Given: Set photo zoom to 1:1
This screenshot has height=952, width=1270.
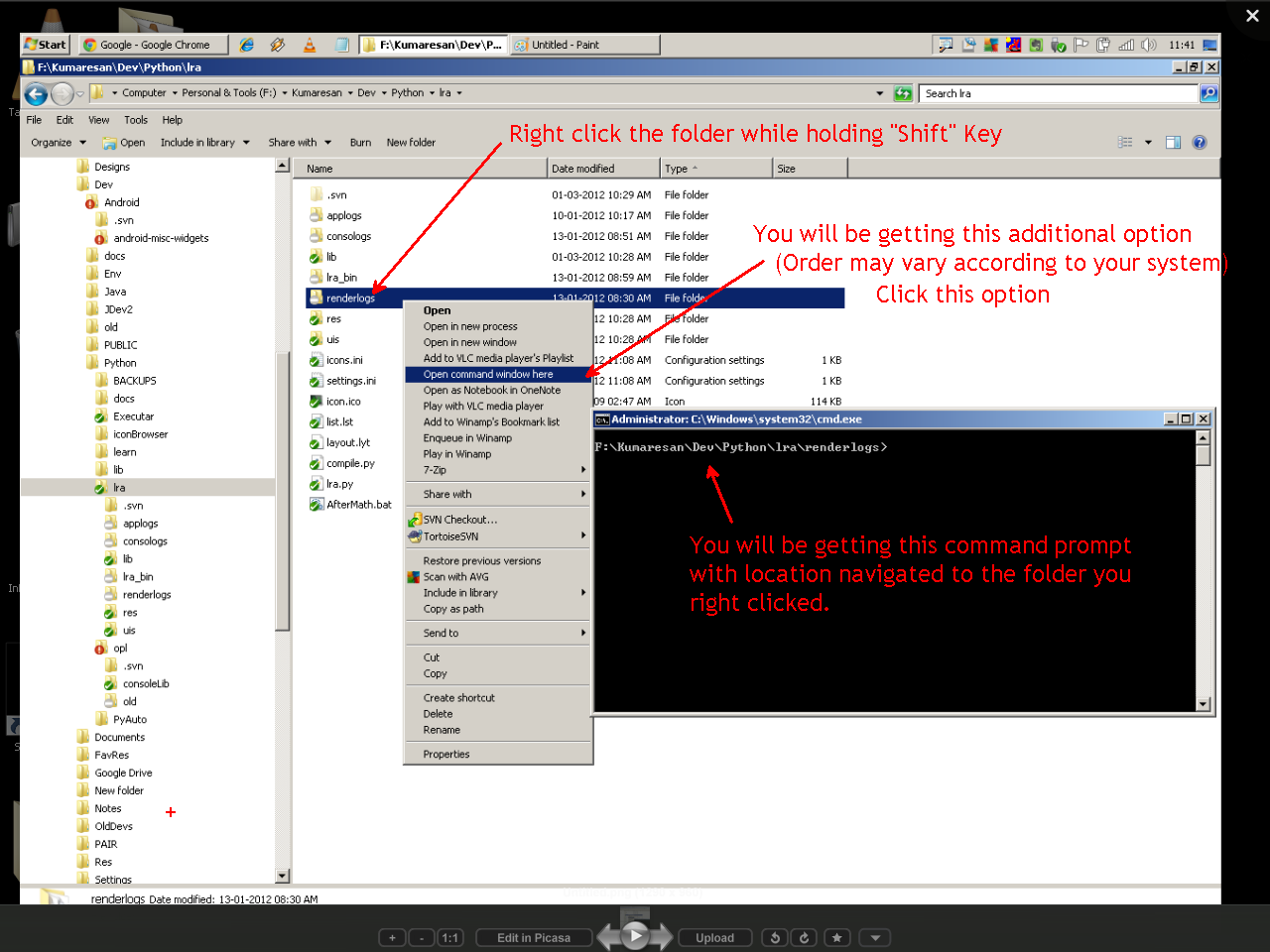Looking at the screenshot, I should click(449, 937).
